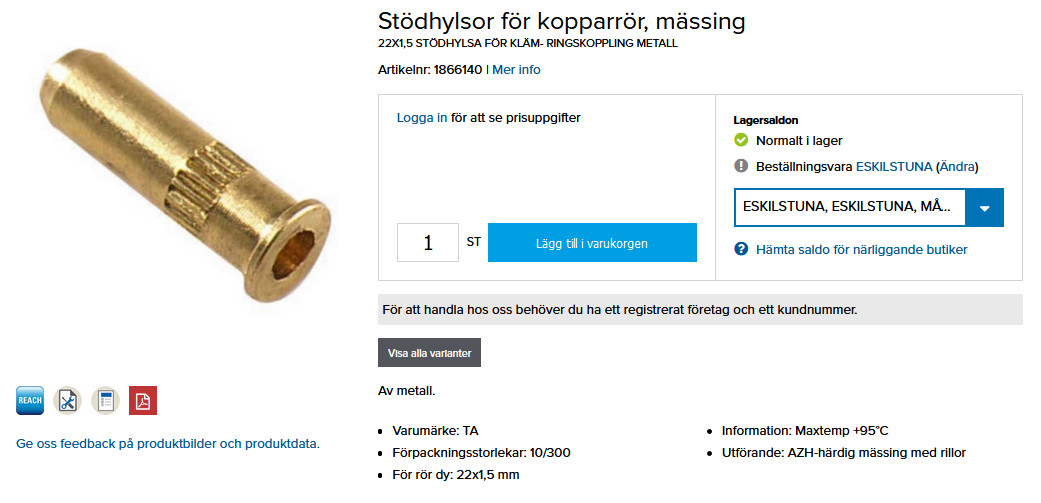Click the grey order-item warning icon
This screenshot has height=503, width=1041.
point(742,166)
